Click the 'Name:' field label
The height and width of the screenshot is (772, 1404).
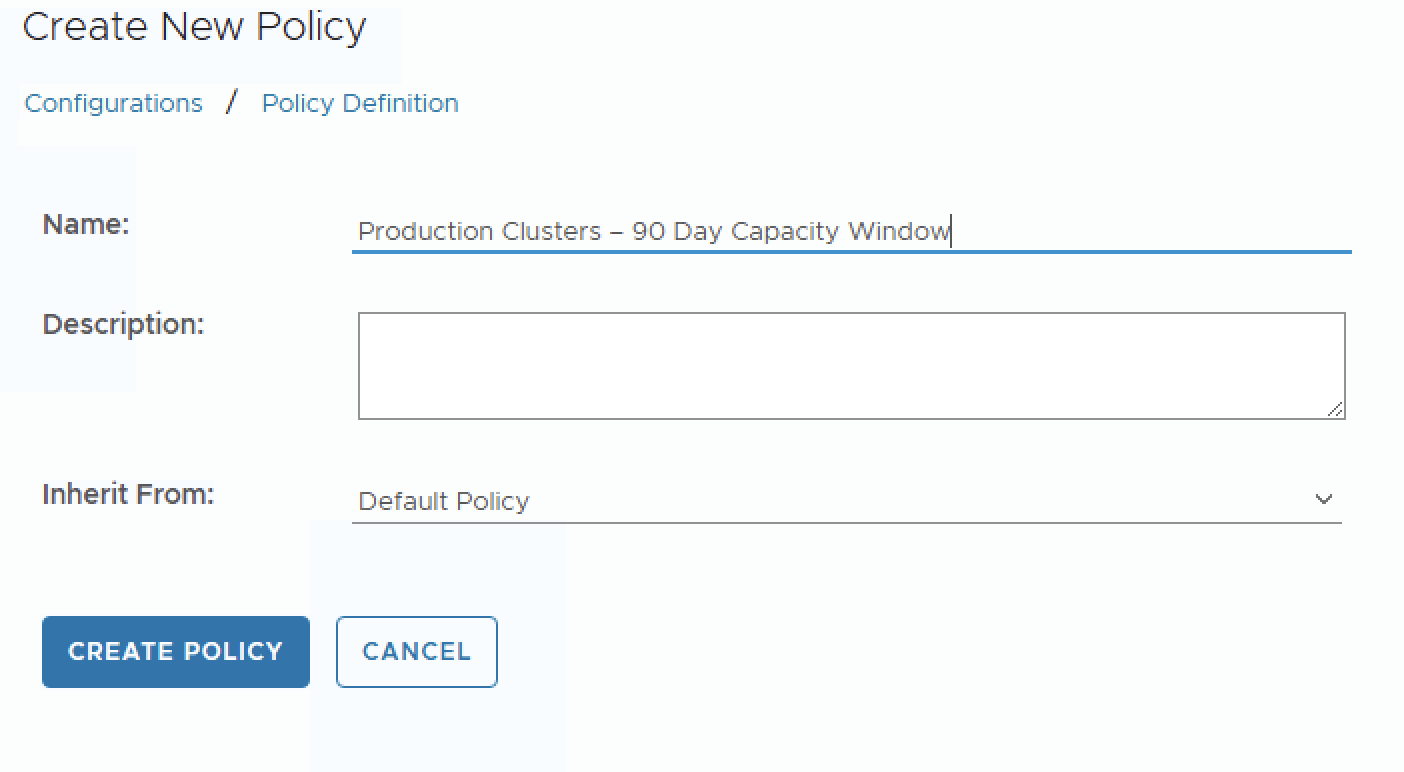pyautogui.click(x=86, y=224)
